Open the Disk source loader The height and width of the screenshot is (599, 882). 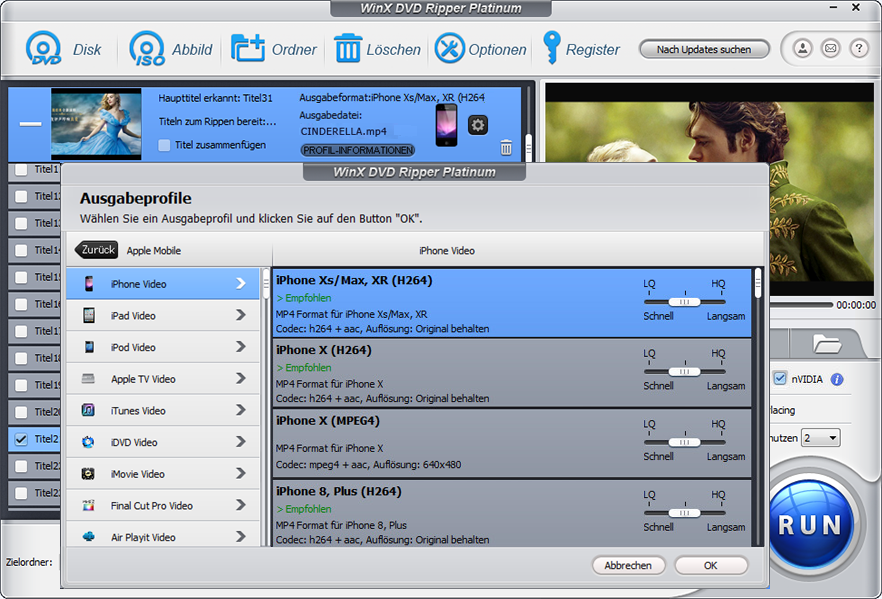tap(43, 48)
